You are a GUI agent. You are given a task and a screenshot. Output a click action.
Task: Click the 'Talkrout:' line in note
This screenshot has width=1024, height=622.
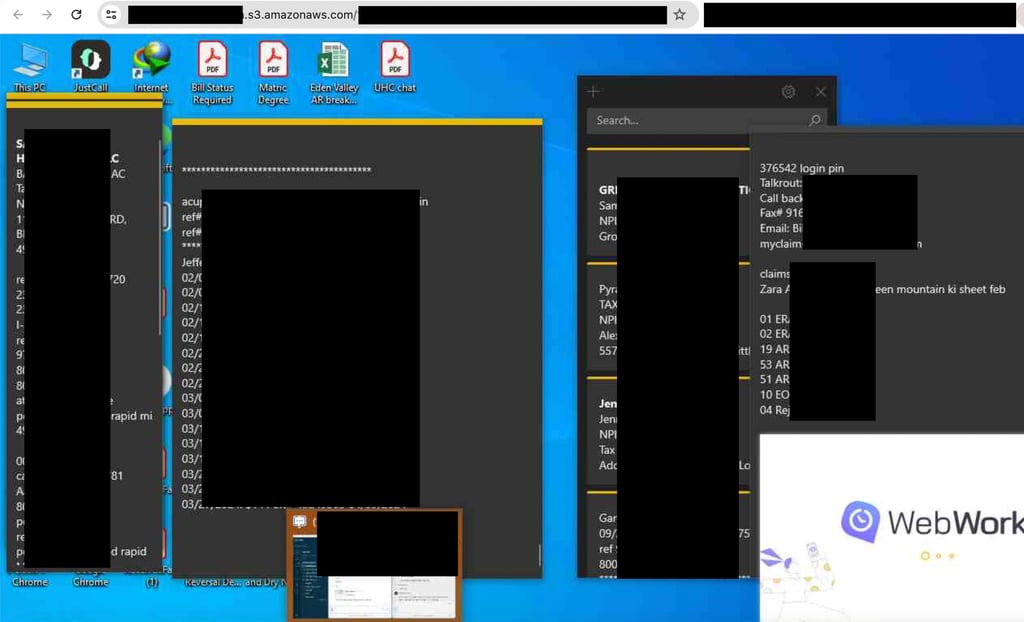[780, 183]
